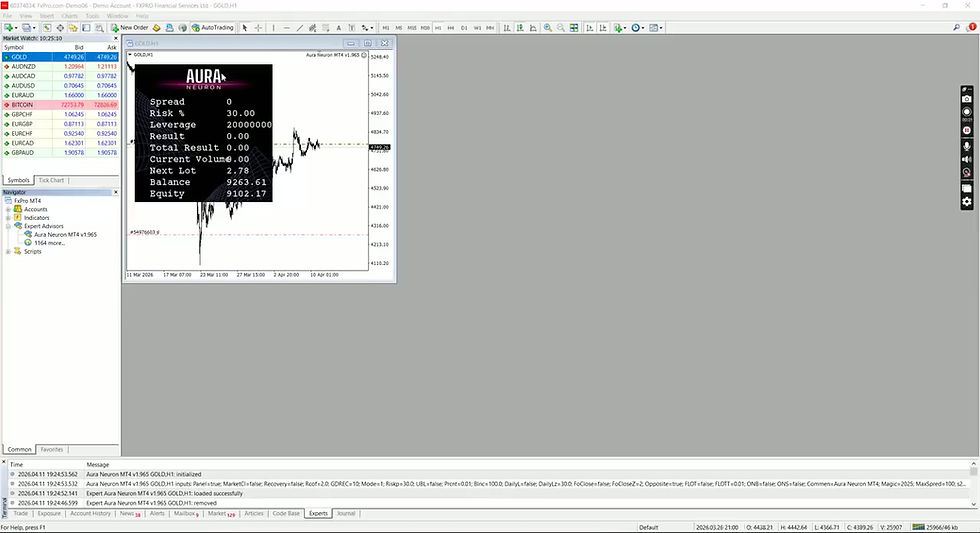Toggle Chart Shift icon
Viewport: 980px width, 533px height.
point(602,27)
